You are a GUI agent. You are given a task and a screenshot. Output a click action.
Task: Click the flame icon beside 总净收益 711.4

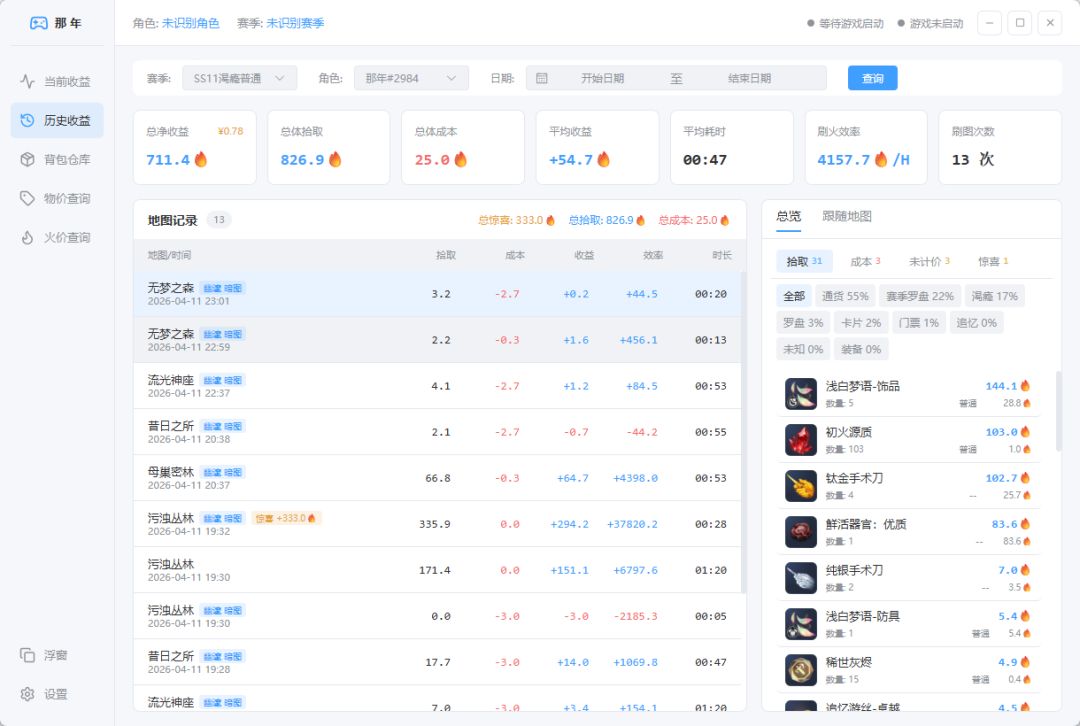[200, 159]
